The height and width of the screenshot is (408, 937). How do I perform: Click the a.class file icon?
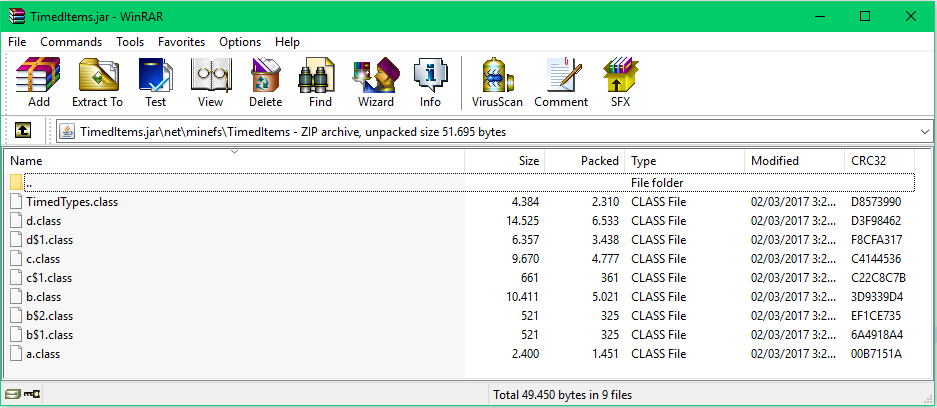pos(17,354)
